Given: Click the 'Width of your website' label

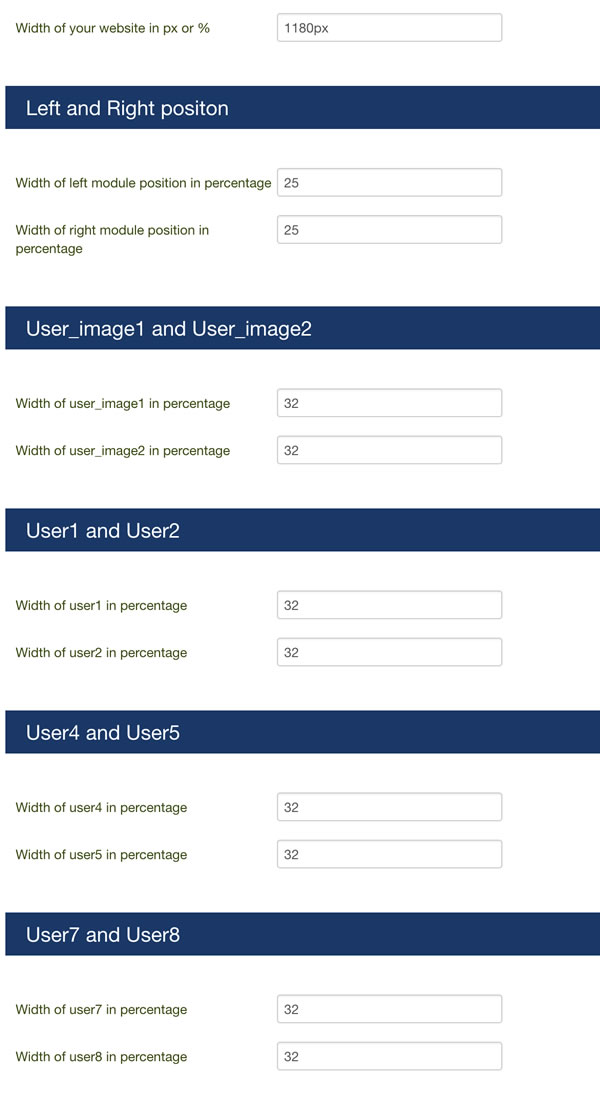Looking at the screenshot, I should coord(113,28).
